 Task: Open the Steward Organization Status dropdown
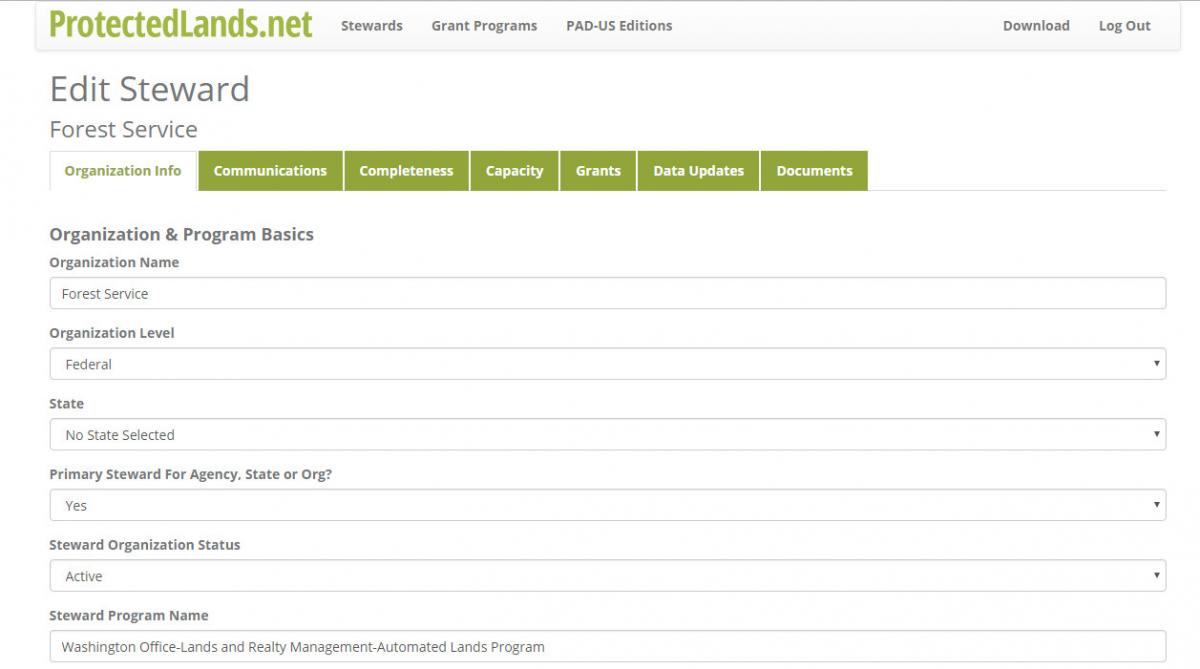pos(608,576)
